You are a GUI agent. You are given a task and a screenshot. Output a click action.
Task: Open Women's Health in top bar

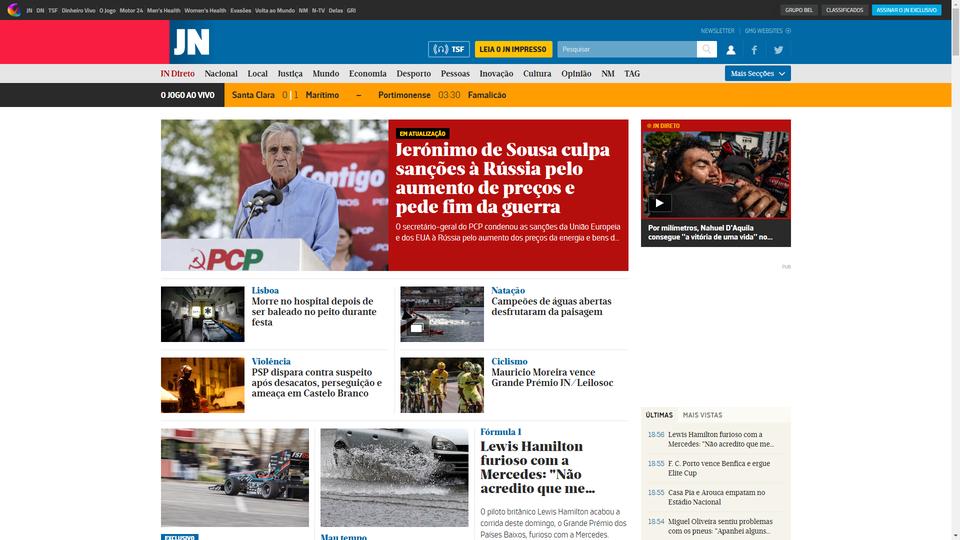pyautogui.click(x=205, y=10)
